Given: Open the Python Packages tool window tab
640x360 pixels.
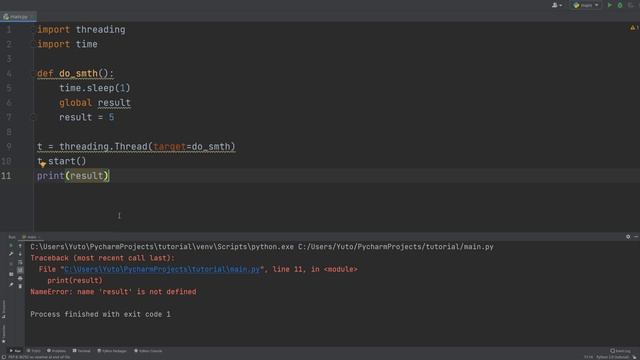Looking at the screenshot, I should [112, 351].
